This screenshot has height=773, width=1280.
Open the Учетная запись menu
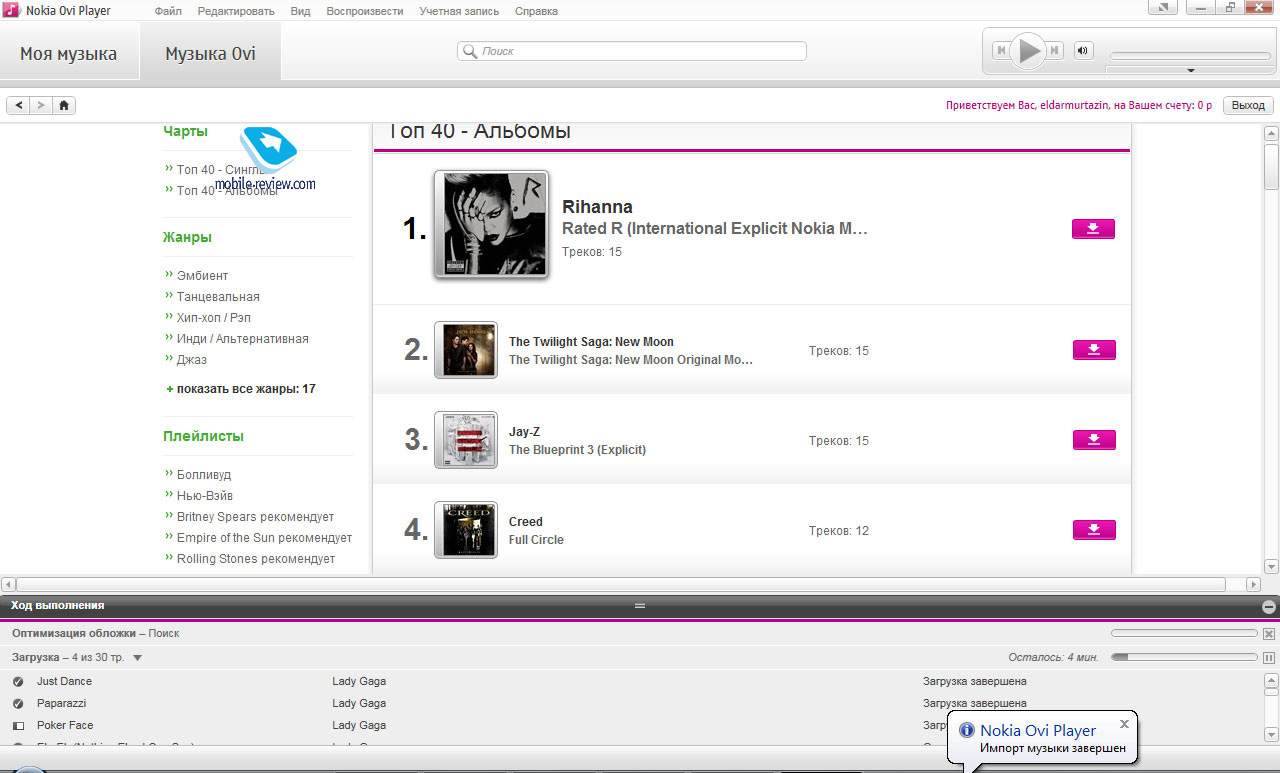click(459, 11)
